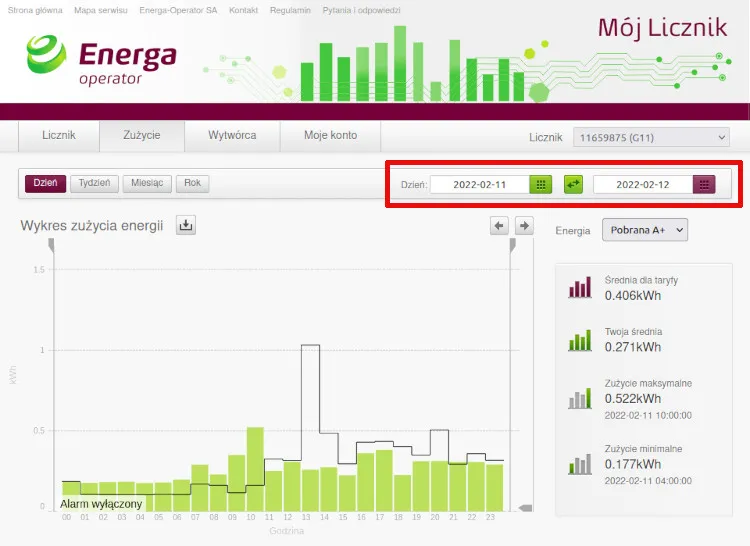Select the Rok period view
Image resolution: width=750 pixels, height=546 pixels.
(x=192, y=183)
